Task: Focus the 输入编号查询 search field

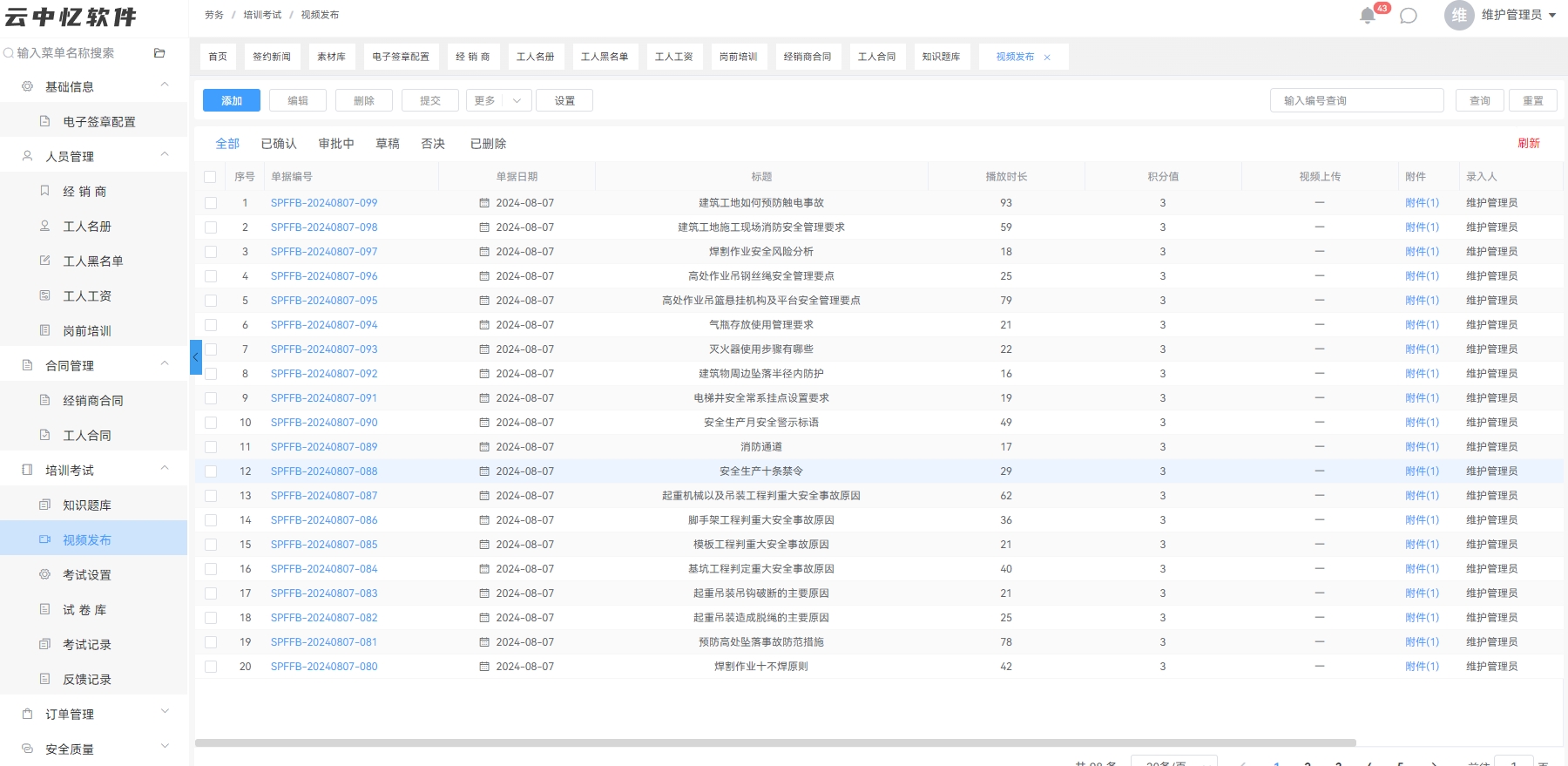Action: point(1357,101)
